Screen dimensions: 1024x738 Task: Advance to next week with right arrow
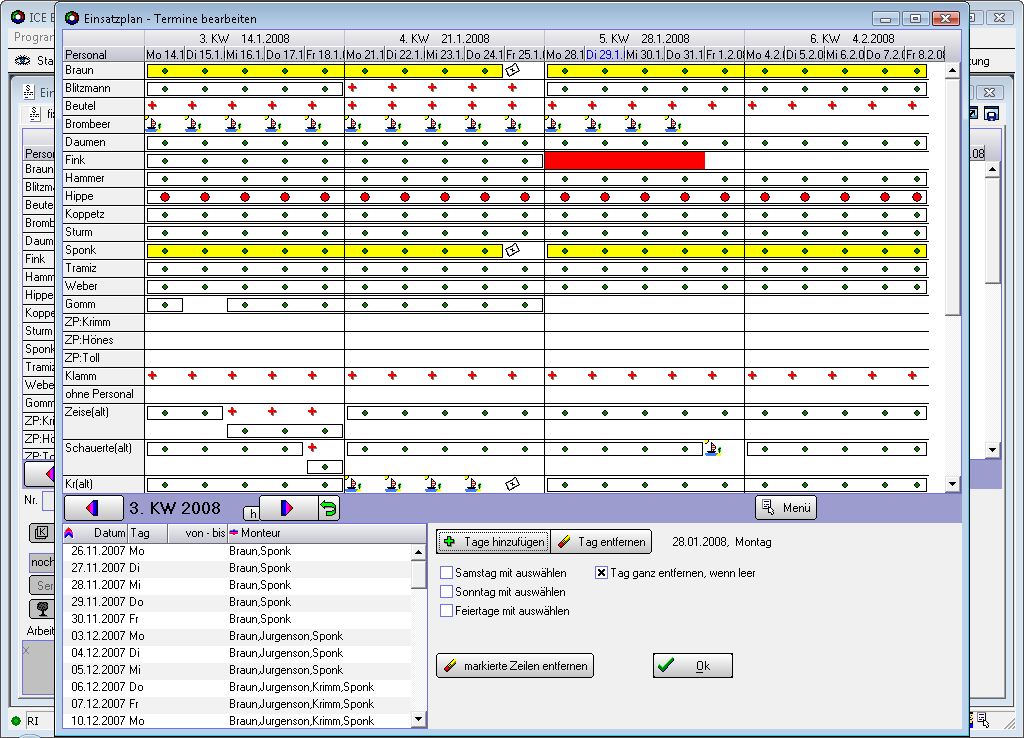pos(288,508)
